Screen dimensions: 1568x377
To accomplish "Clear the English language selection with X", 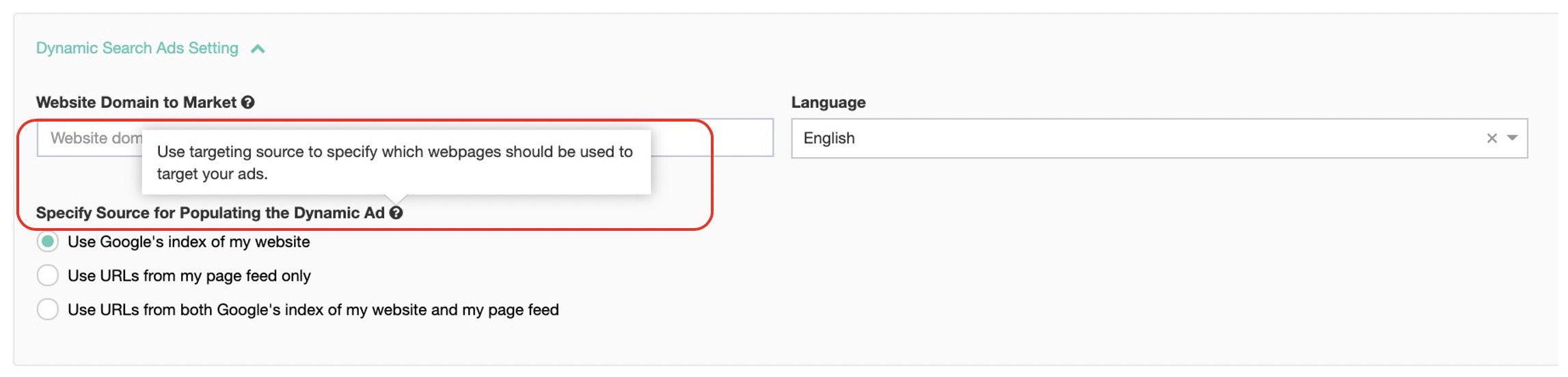I will tap(1491, 139).
